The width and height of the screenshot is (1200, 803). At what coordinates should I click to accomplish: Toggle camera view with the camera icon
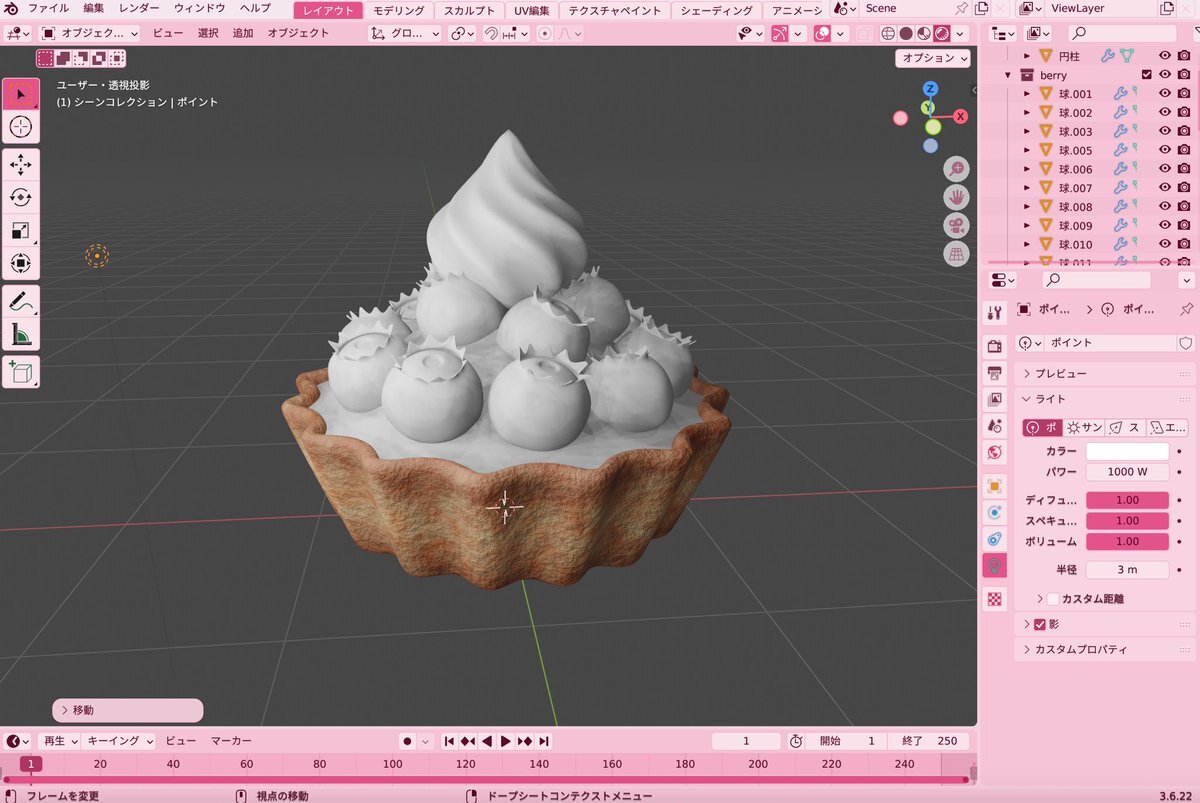(x=956, y=225)
